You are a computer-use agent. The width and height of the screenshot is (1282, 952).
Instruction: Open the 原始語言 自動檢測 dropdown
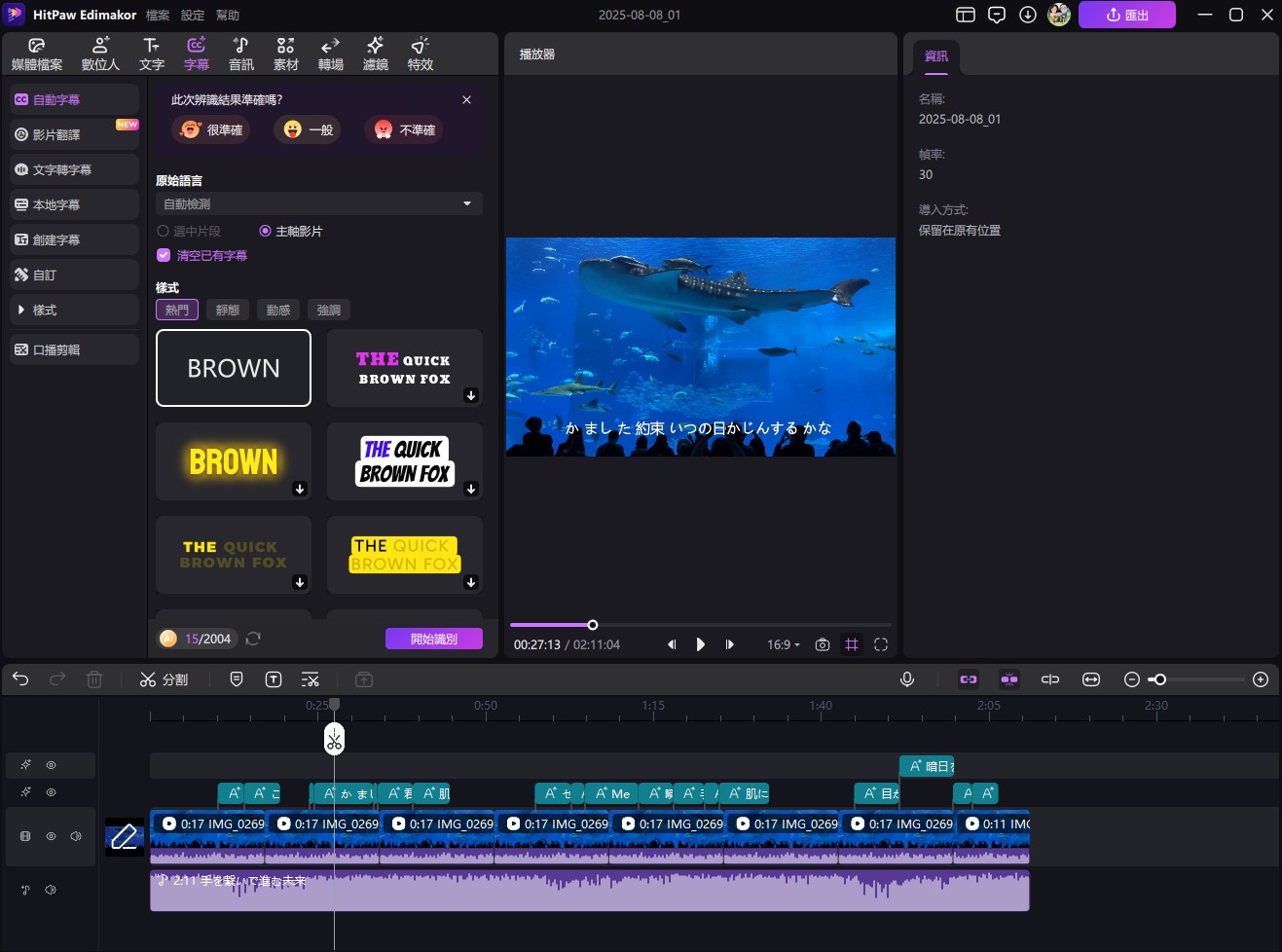point(319,203)
